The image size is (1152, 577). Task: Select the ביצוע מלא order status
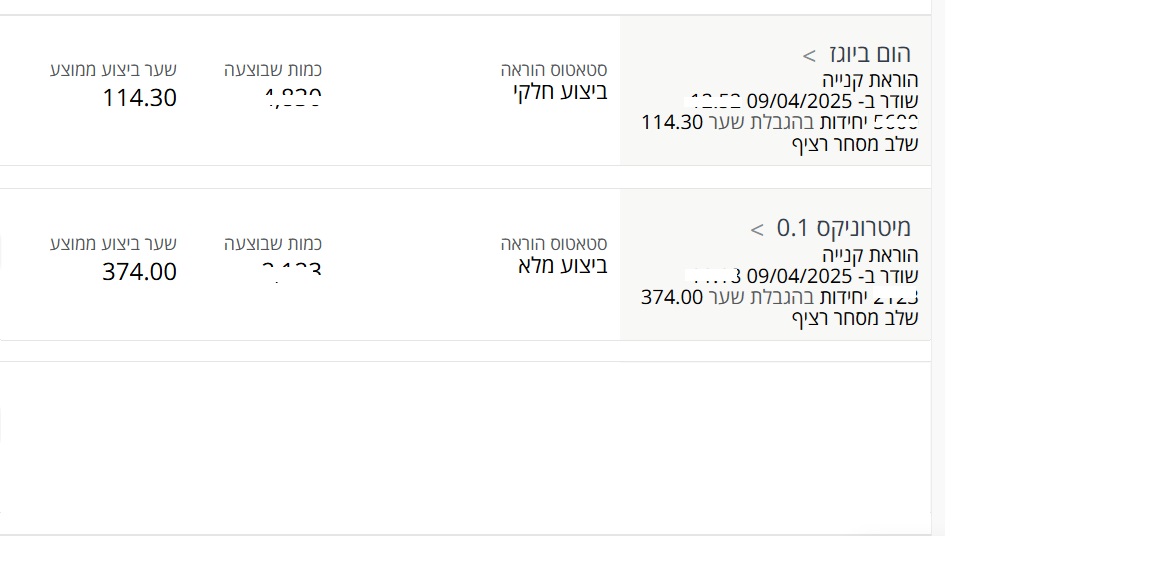pyautogui.click(x=563, y=266)
